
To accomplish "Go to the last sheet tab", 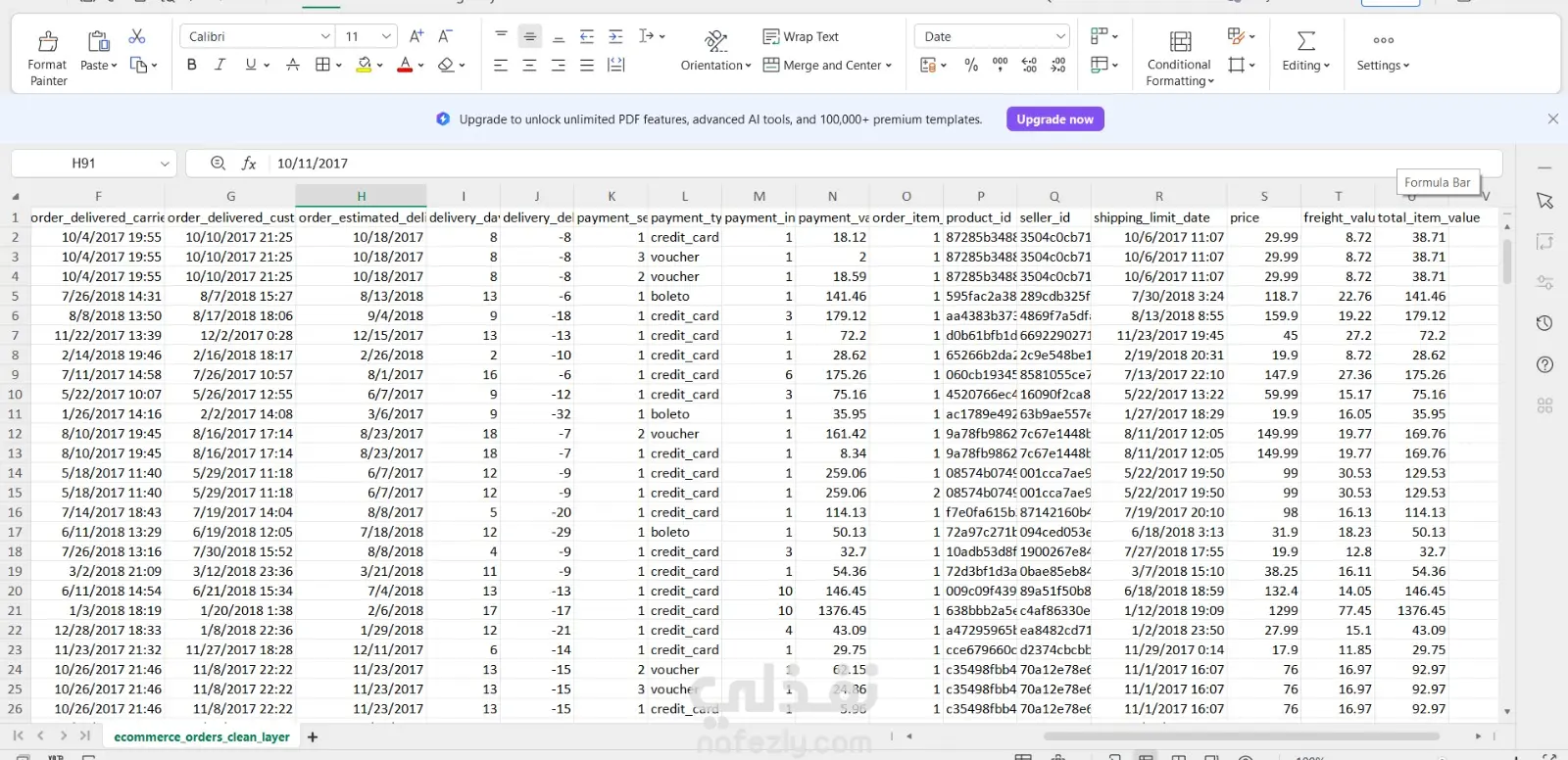I will pos(85,736).
